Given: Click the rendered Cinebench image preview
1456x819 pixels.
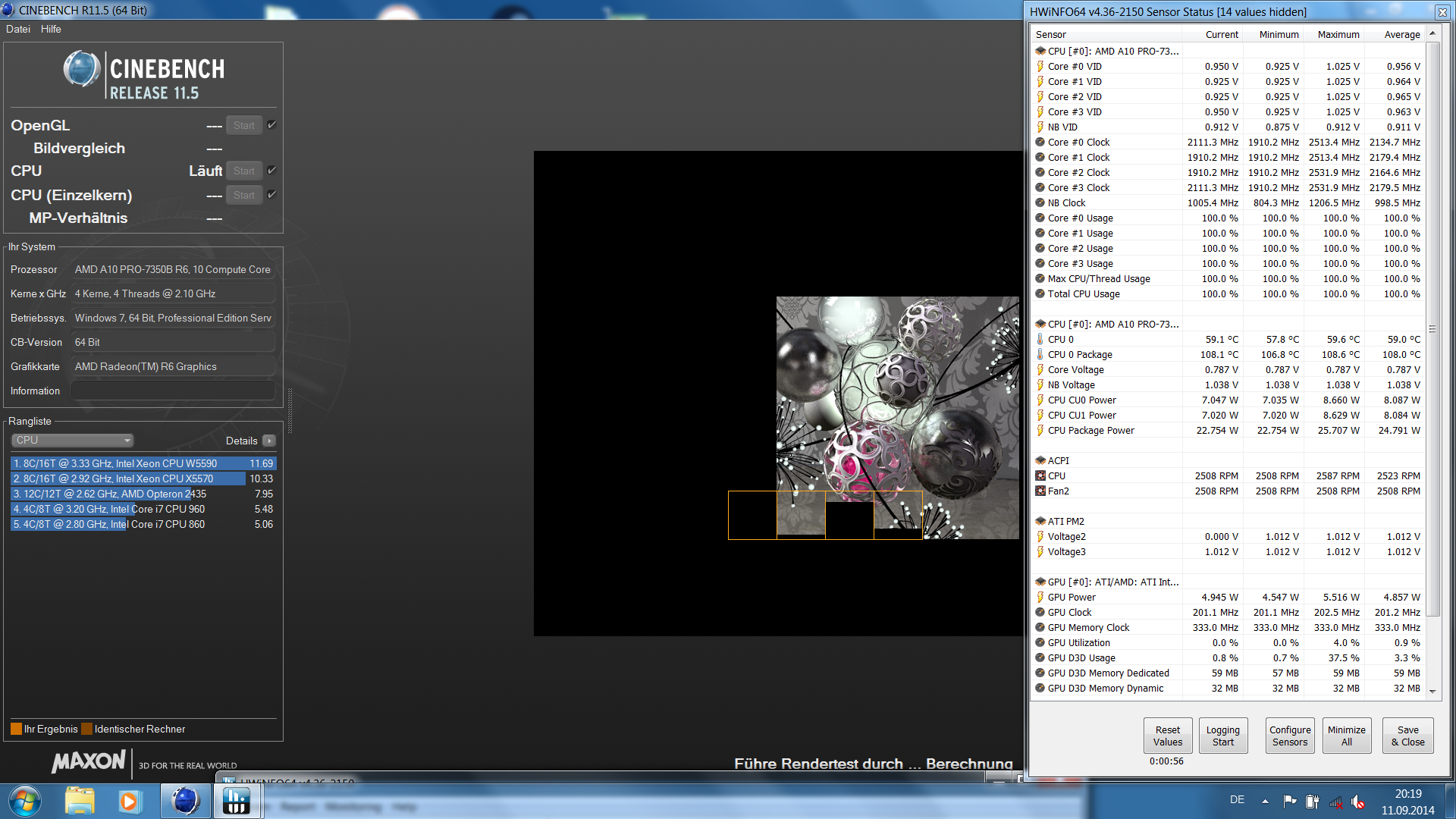Looking at the screenshot, I should pyautogui.click(x=898, y=417).
